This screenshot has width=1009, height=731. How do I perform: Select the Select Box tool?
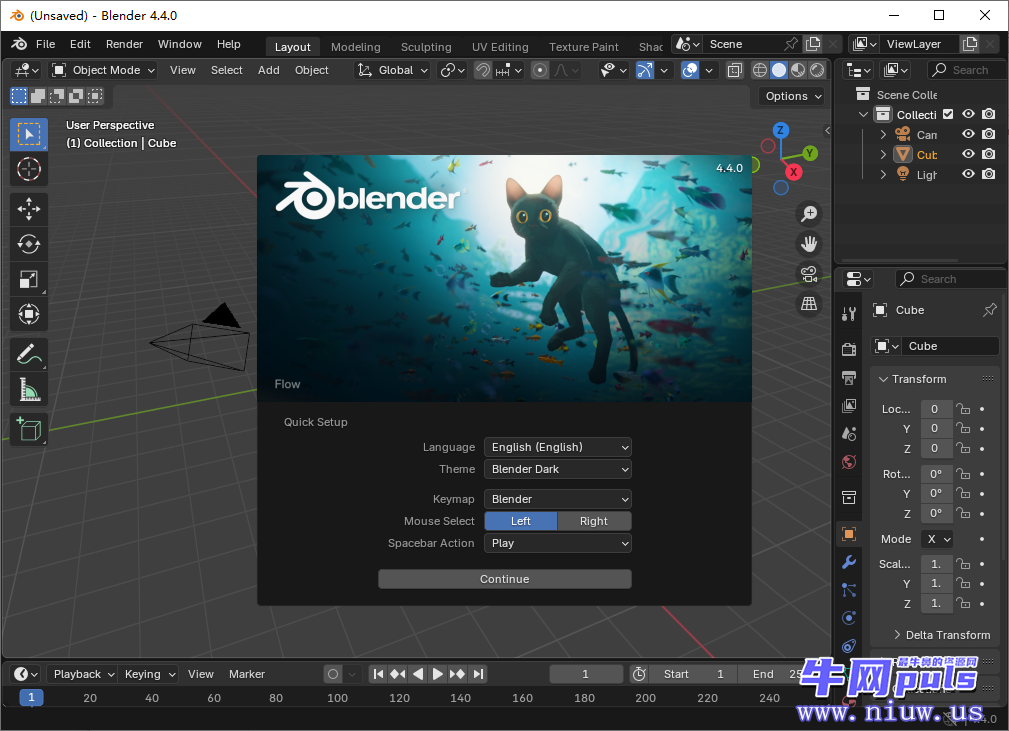click(x=29, y=134)
